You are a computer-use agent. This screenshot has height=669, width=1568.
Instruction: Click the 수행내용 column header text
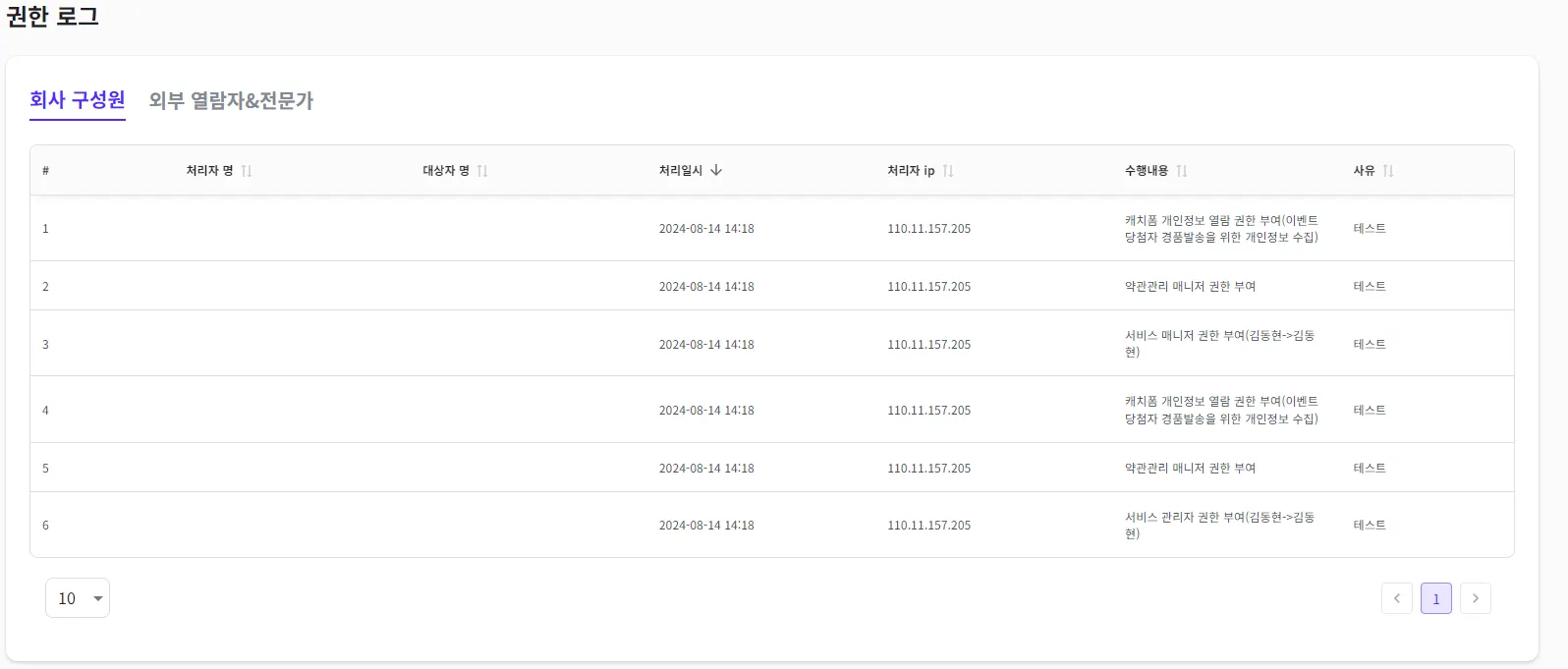1146,171
